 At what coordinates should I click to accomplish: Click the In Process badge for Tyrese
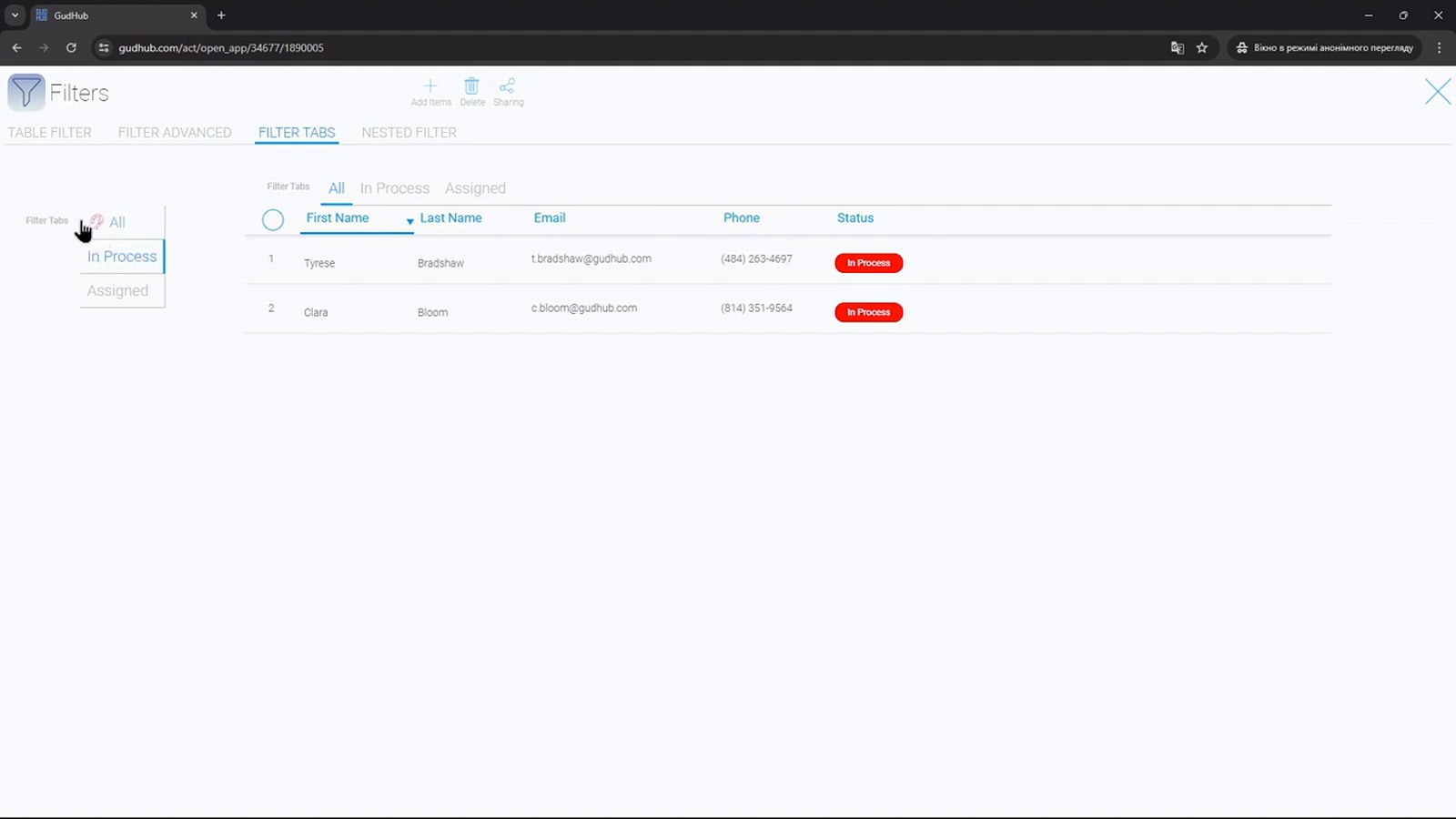pyautogui.click(x=869, y=263)
